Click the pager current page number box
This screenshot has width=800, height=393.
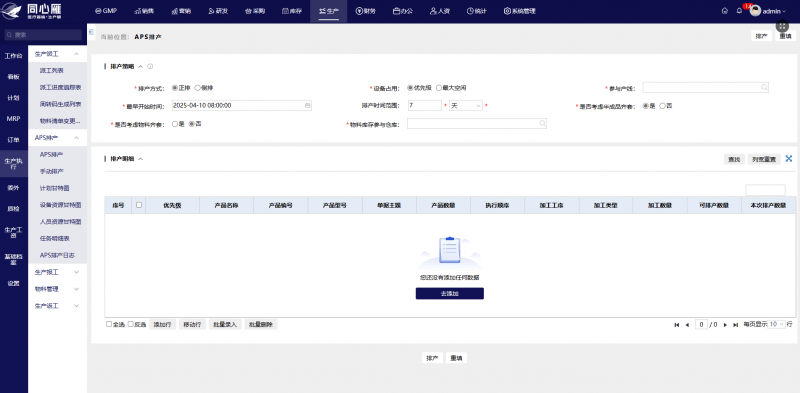[702, 325]
